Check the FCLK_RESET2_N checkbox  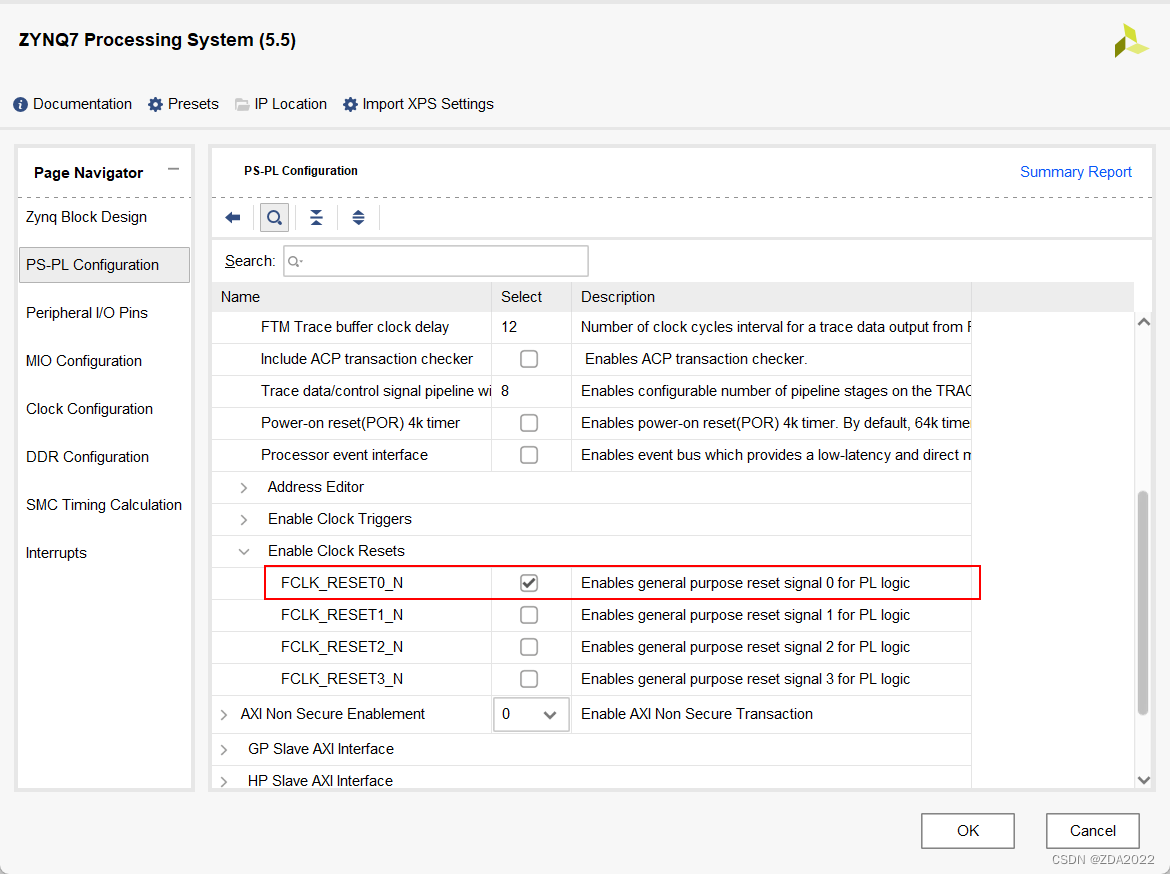(529, 647)
